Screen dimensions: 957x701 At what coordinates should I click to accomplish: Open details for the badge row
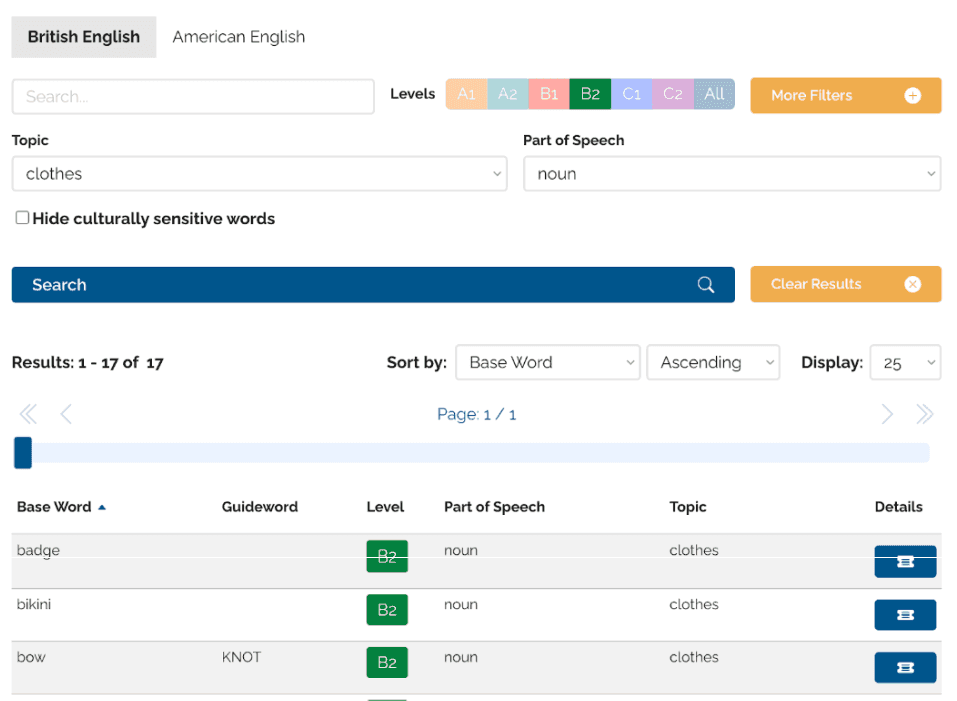pos(905,562)
